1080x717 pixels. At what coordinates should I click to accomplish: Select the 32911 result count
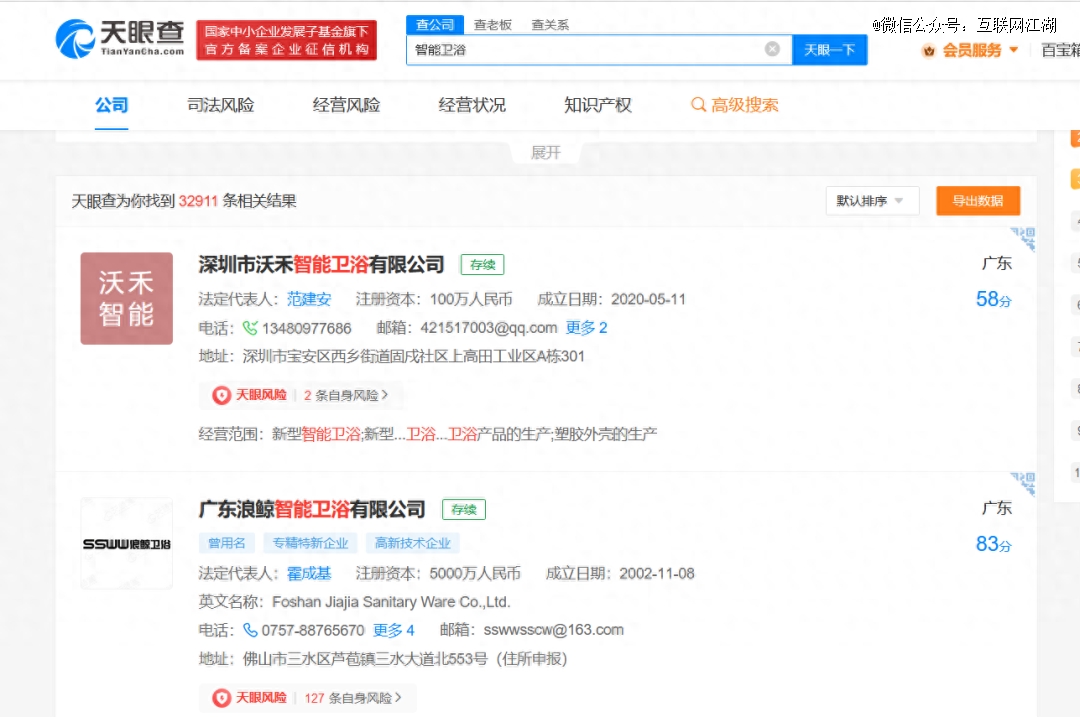(x=198, y=201)
